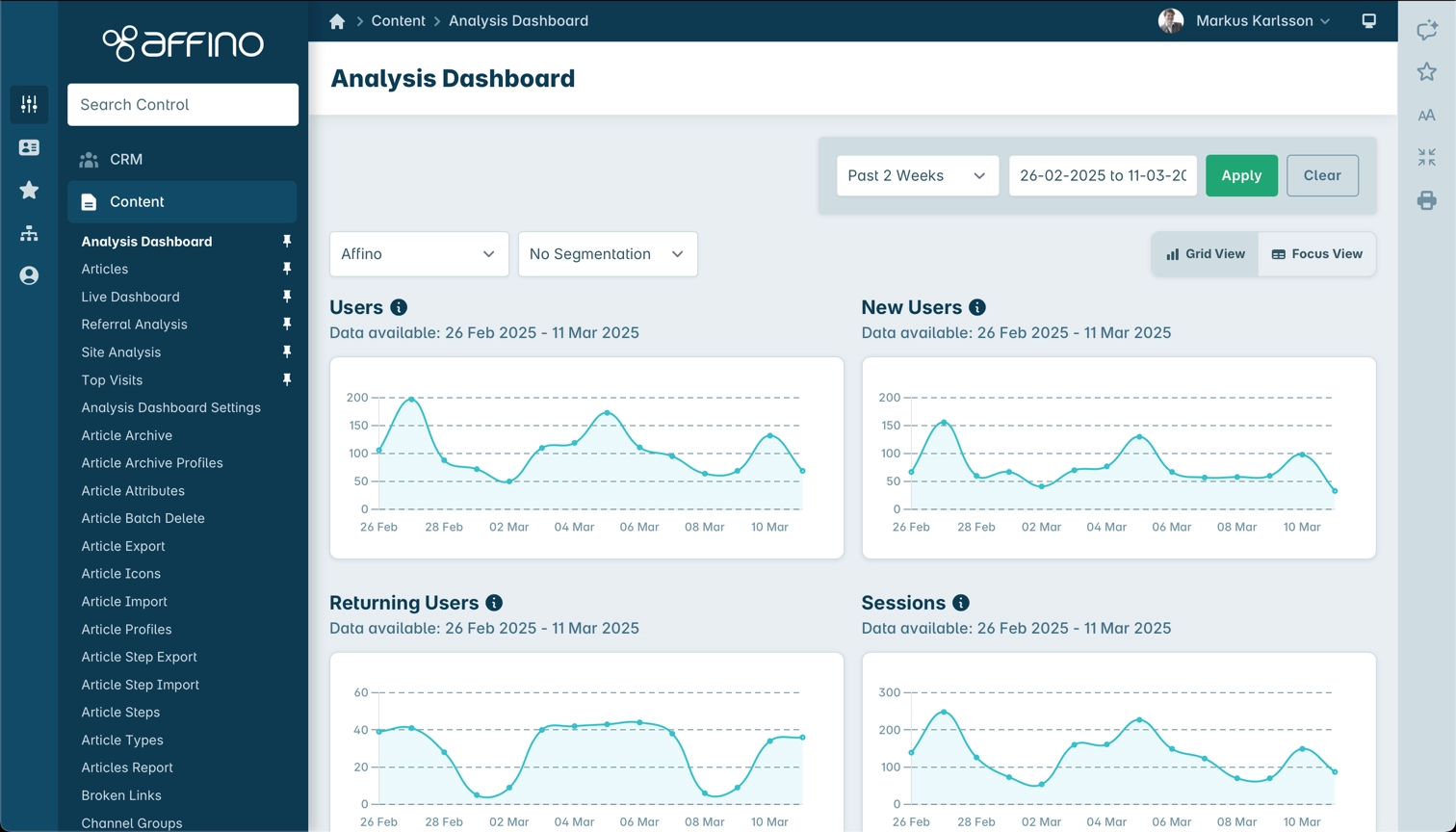Click the Apply button
The height and width of the screenshot is (832, 1456).
point(1241,175)
